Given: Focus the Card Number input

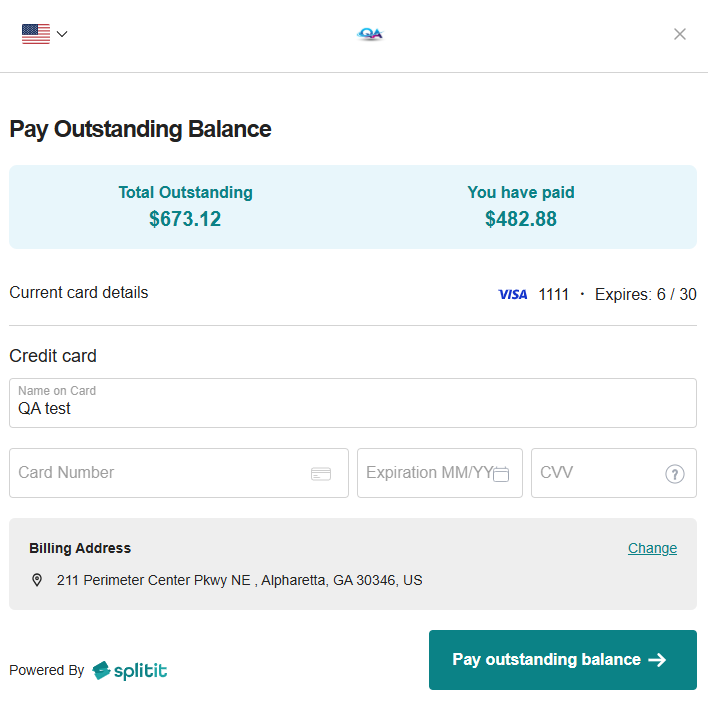Looking at the screenshot, I should 179,473.
